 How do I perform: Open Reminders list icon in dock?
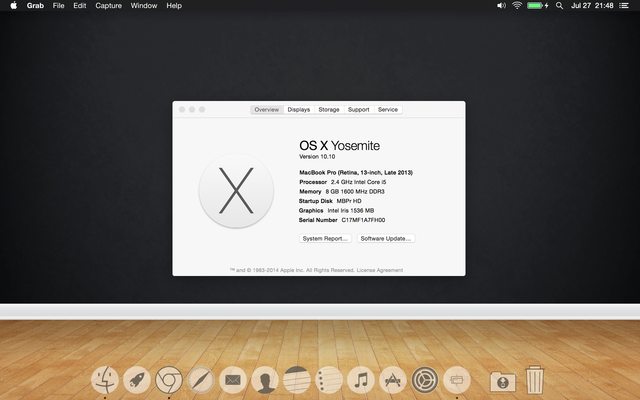329,380
